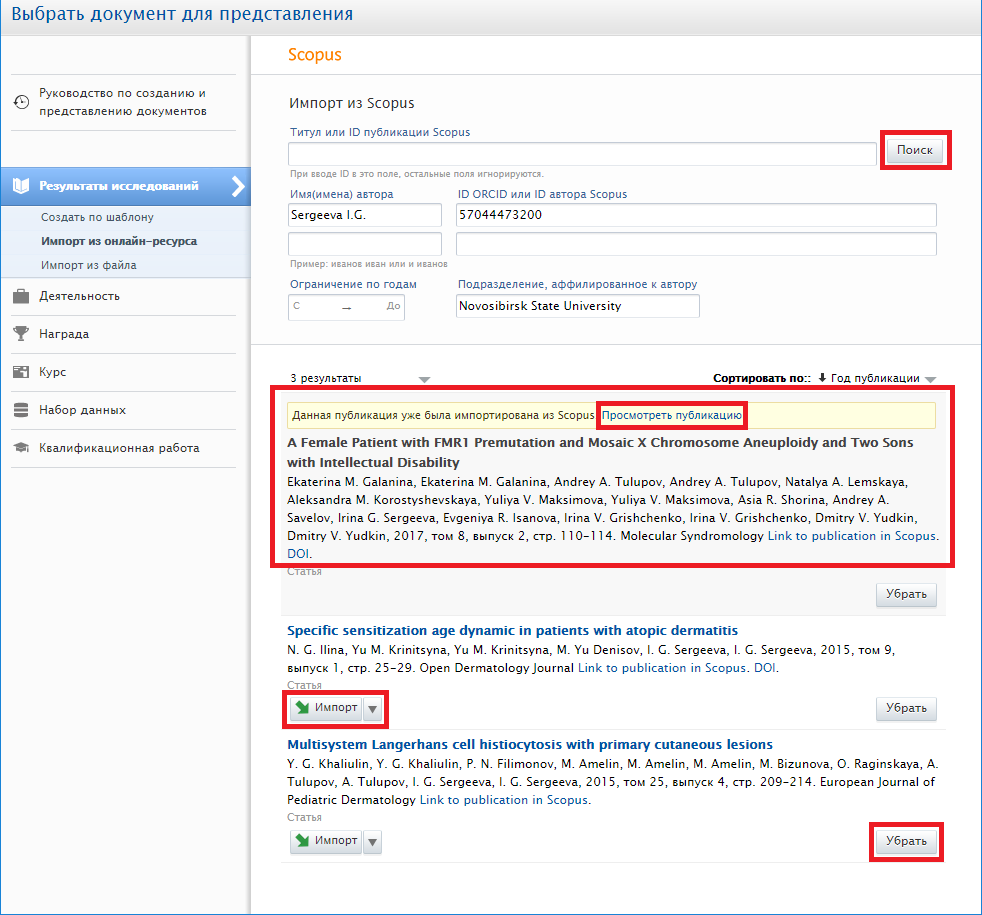Open import options arrow for Multisystem Langerhans article
The image size is (982, 915).
click(x=373, y=842)
